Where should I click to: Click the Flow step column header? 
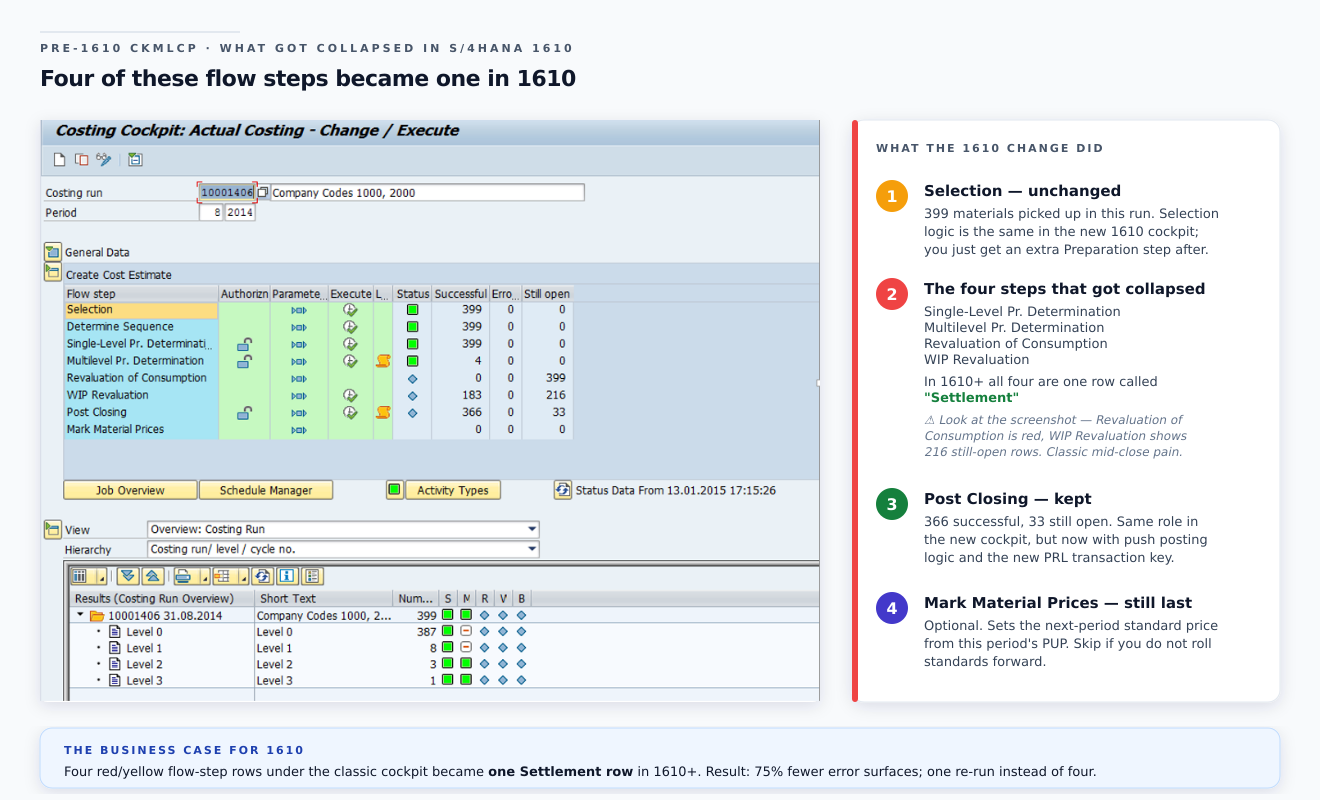tap(141, 294)
